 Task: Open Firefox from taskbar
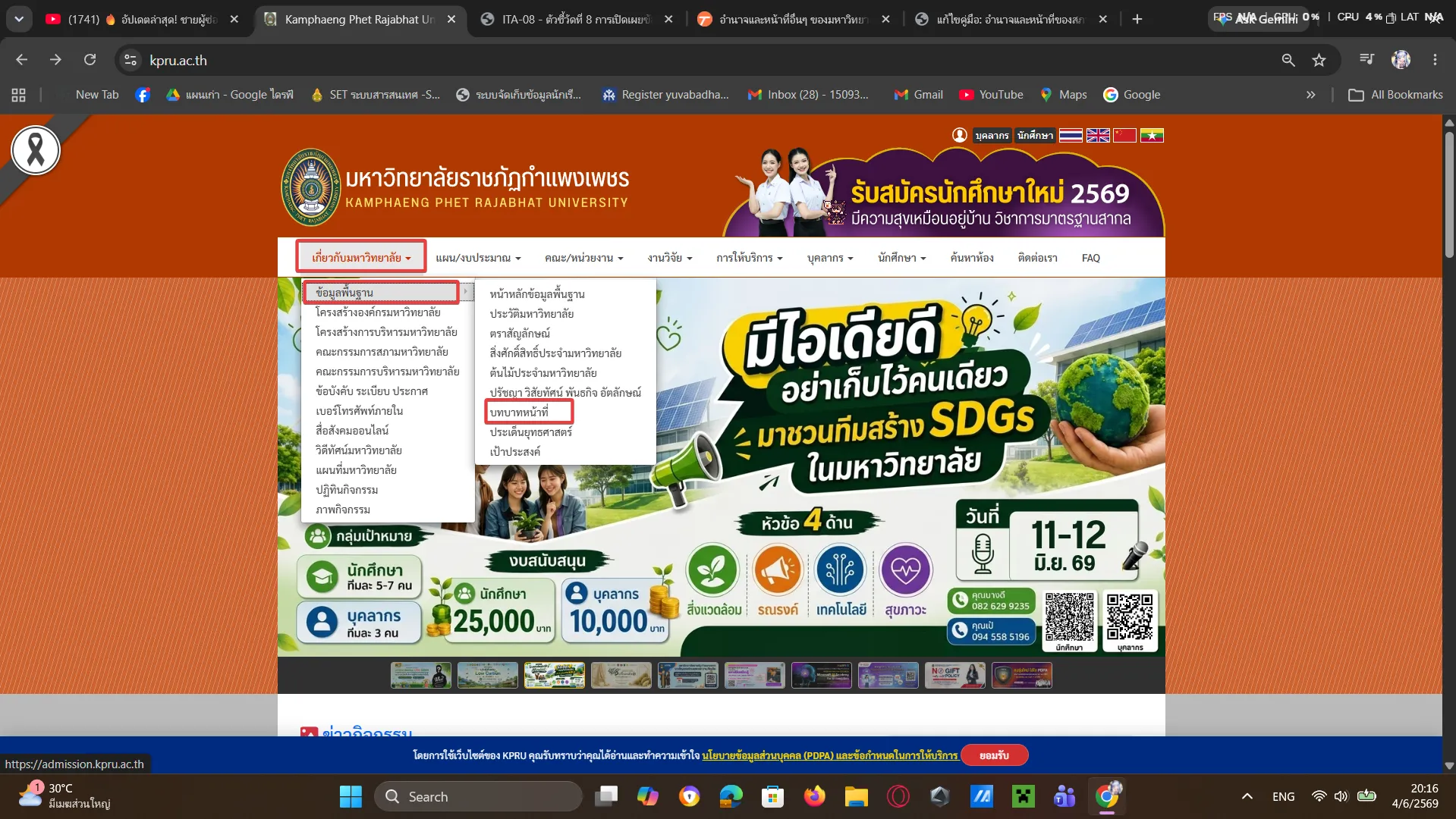click(815, 796)
